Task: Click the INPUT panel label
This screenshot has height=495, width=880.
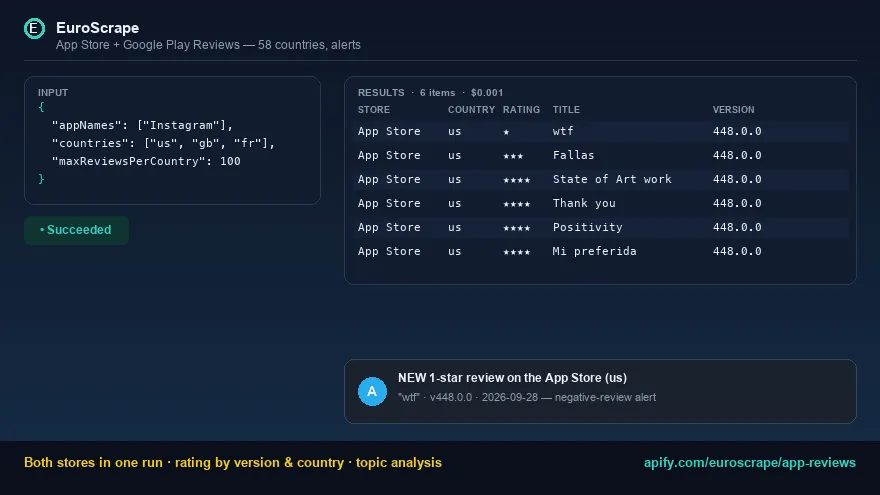Action: pyautogui.click(x=53, y=93)
